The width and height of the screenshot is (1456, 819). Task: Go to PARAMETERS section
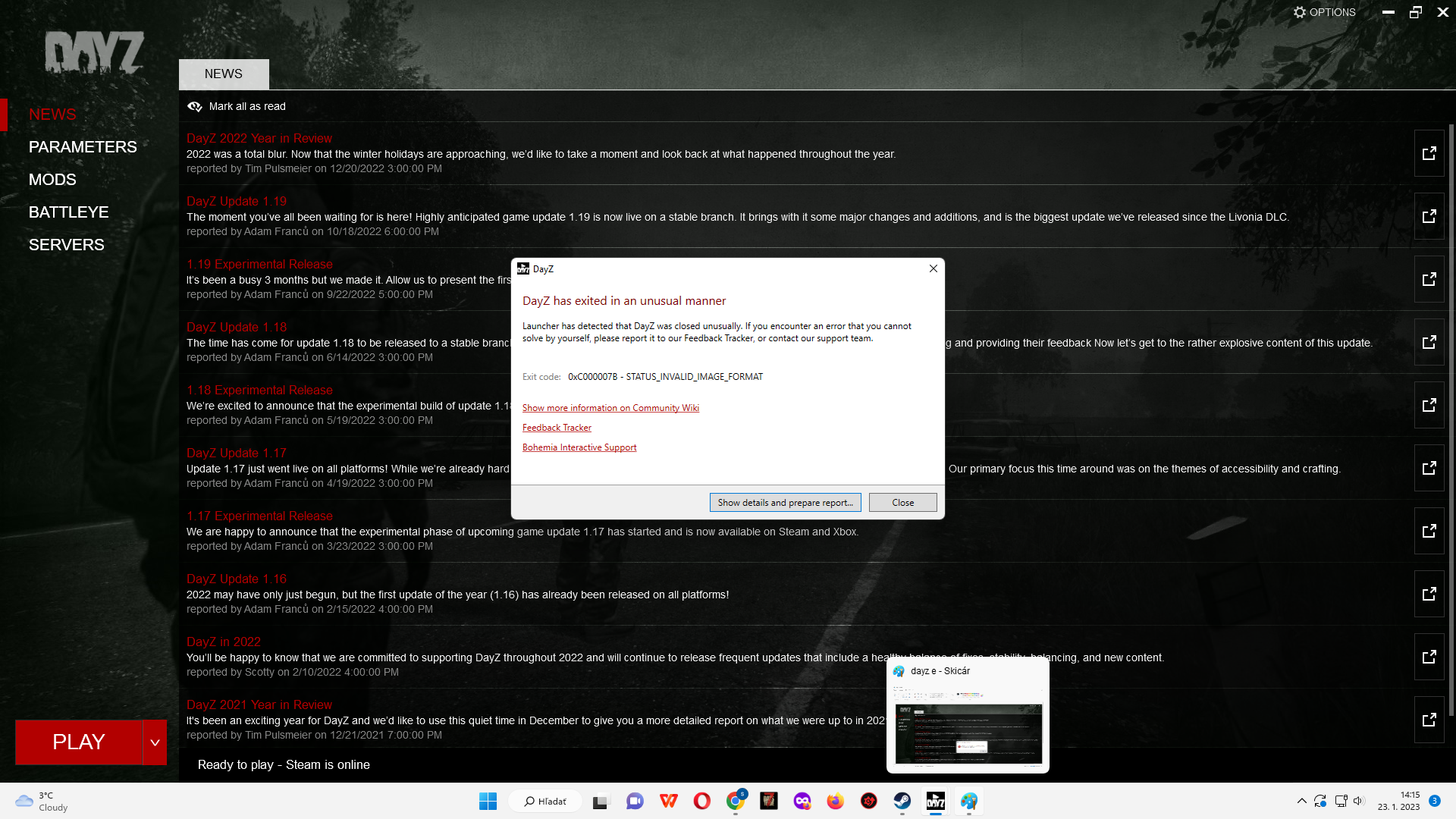[x=83, y=147]
